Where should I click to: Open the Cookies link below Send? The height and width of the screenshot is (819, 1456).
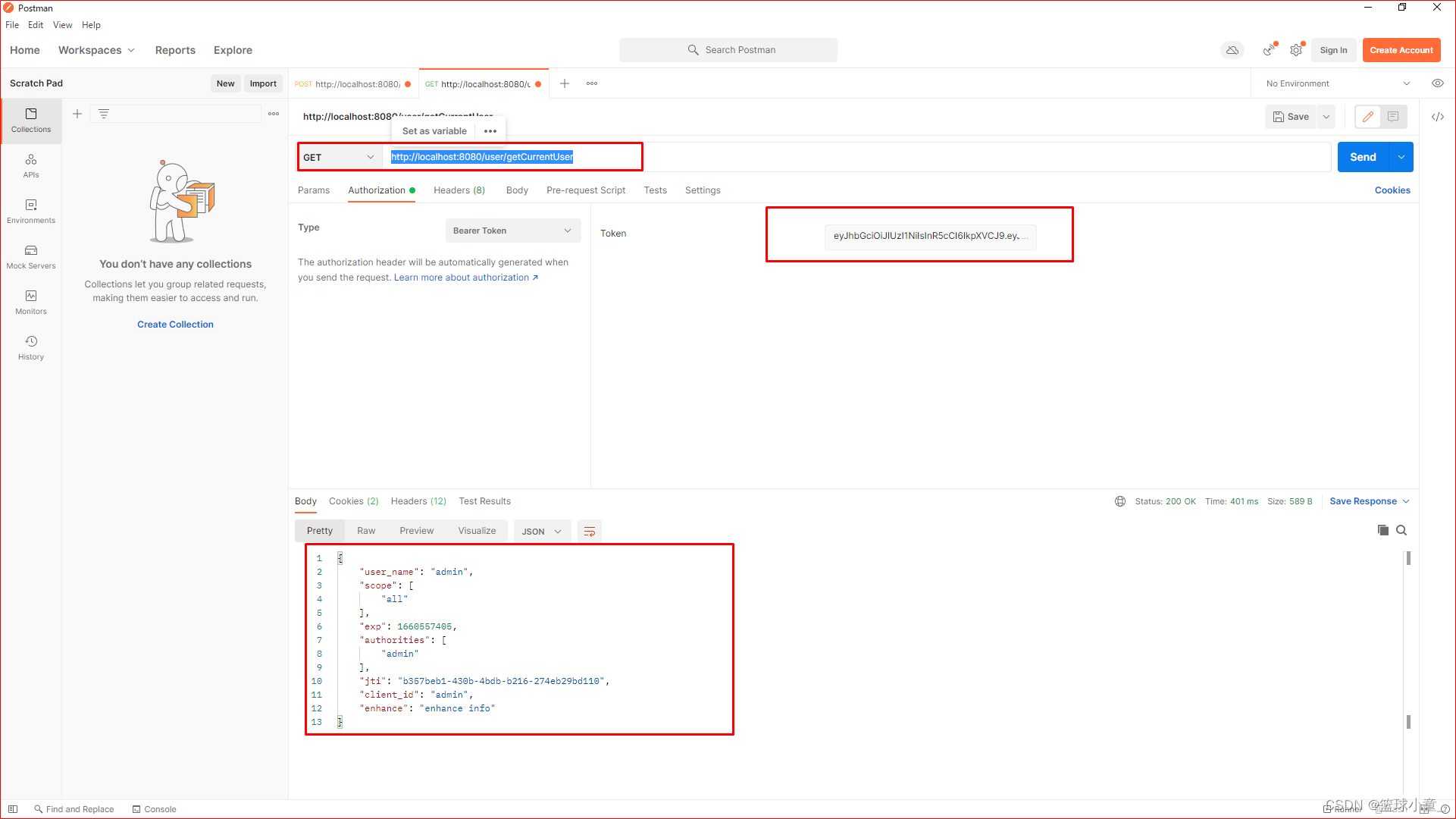[1392, 190]
